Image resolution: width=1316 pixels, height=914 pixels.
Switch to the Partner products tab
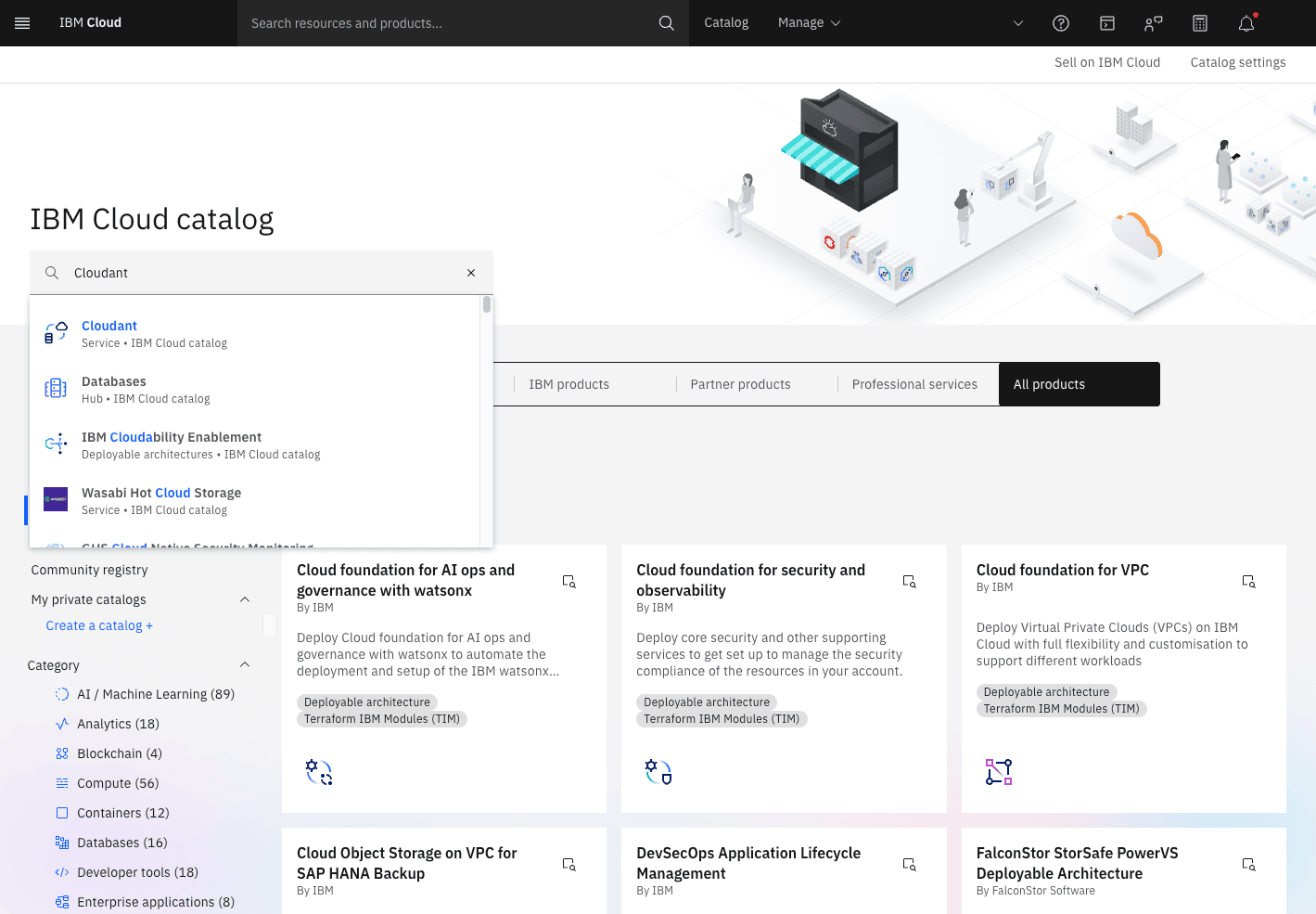click(740, 384)
